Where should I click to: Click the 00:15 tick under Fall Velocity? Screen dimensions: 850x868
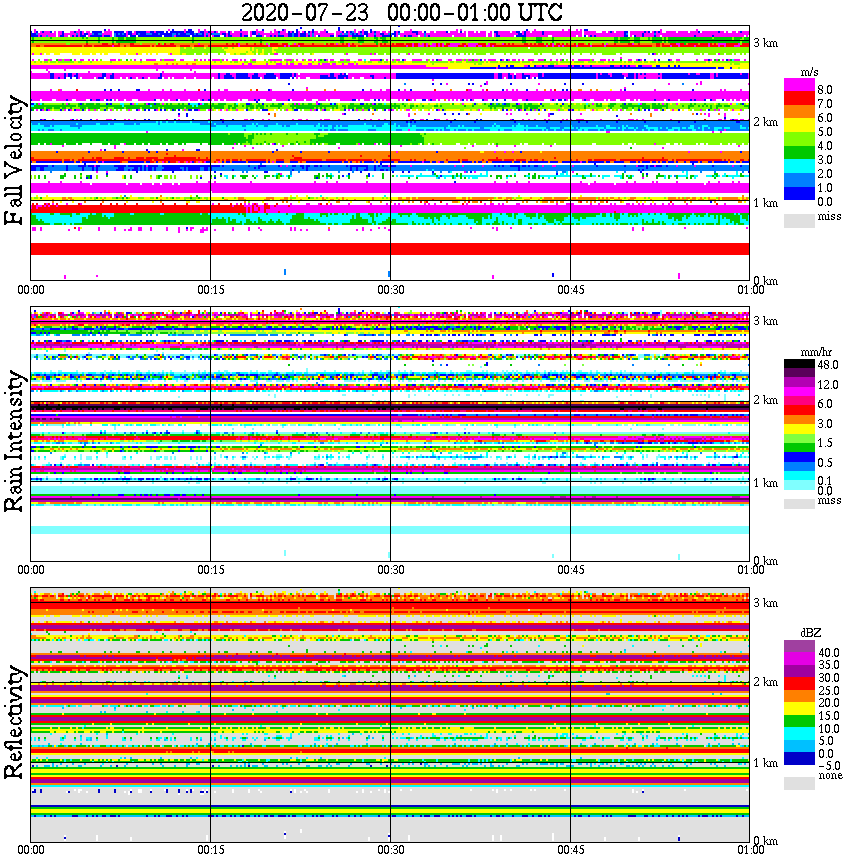pos(211,290)
